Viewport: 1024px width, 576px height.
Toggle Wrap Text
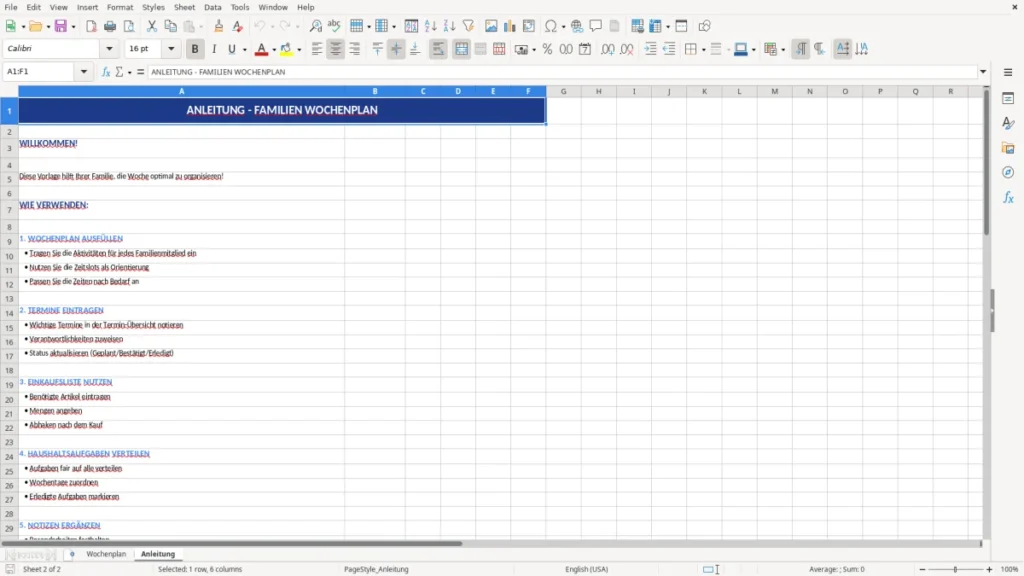(x=438, y=49)
